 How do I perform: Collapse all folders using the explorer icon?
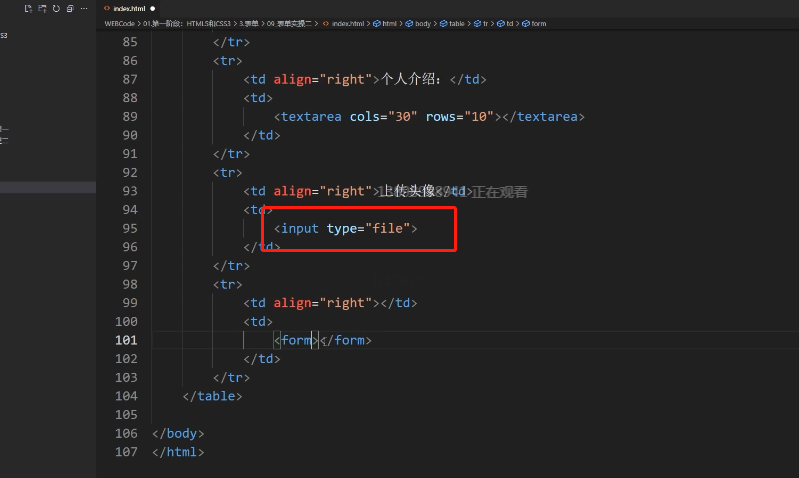(x=70, y=9)
